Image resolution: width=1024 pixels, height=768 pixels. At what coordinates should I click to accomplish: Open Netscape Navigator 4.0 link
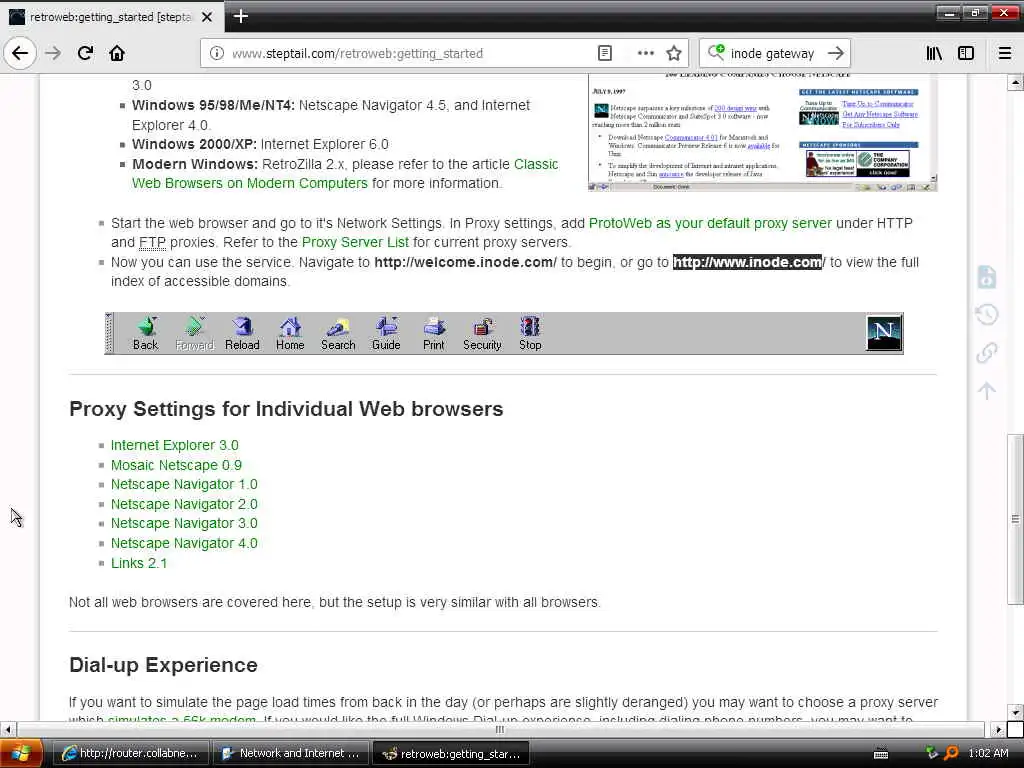[x=184, y=543]
